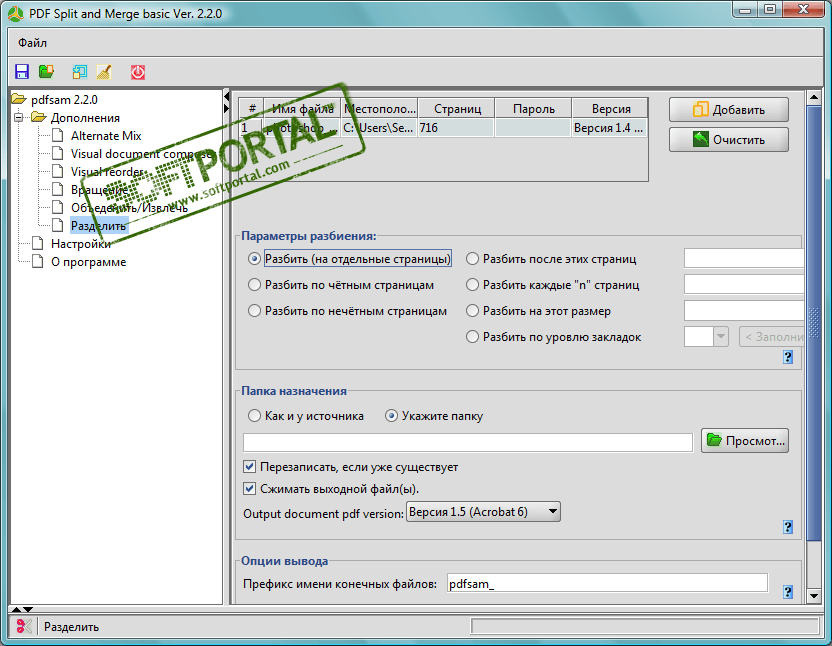Toggle Сжимать выходной файл(ы) checkbox
This screenshot has height=646, width=832.
(x=249, y=488)
